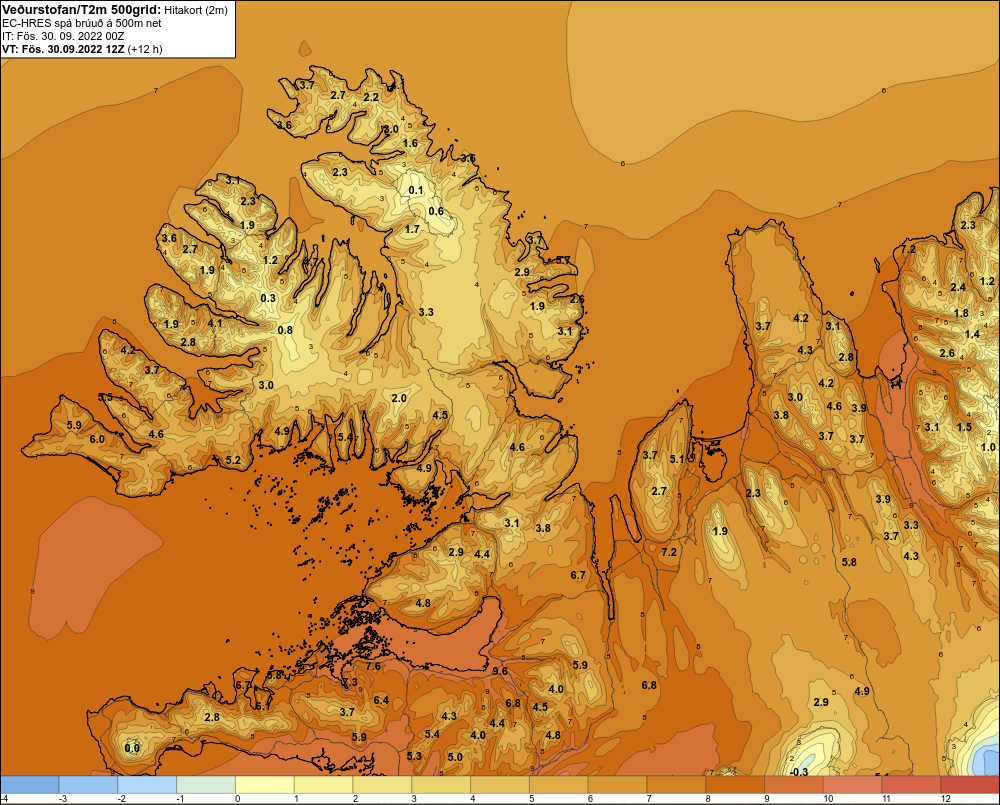
Task: Click the legend label '9'
Action: coord(767,799)
